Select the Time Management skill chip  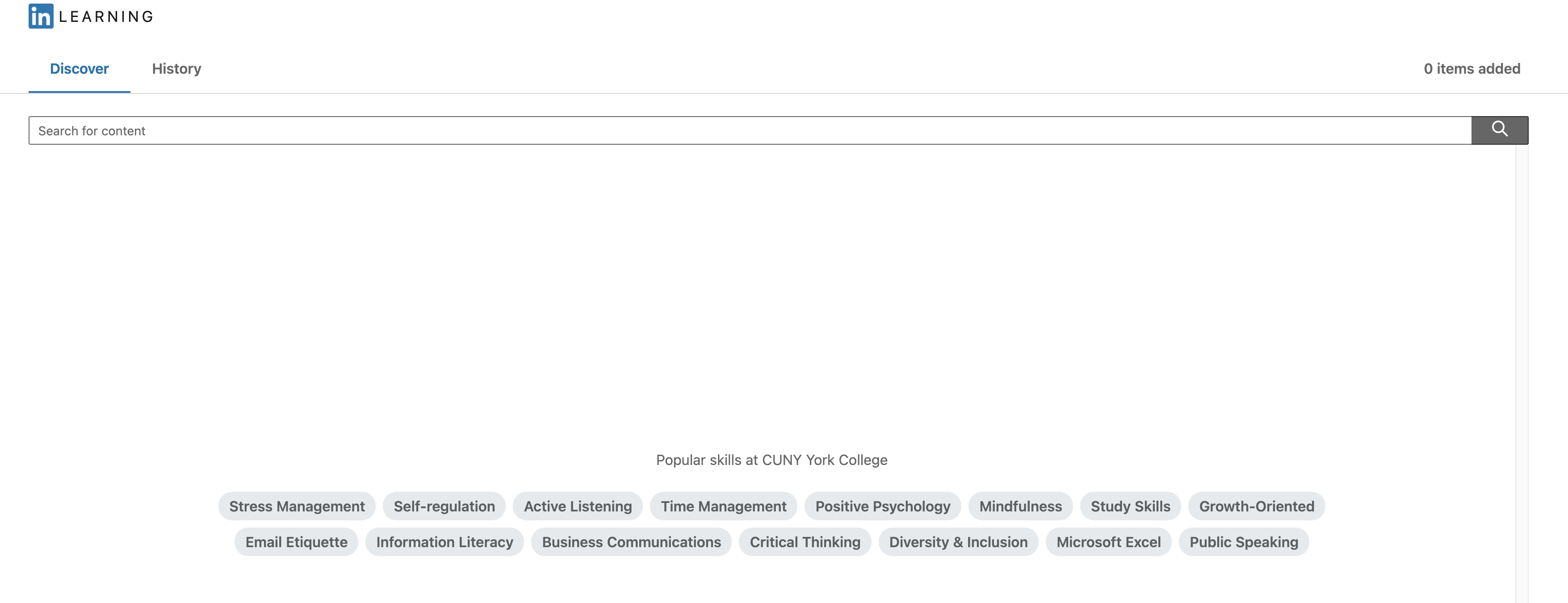point(723,506)
